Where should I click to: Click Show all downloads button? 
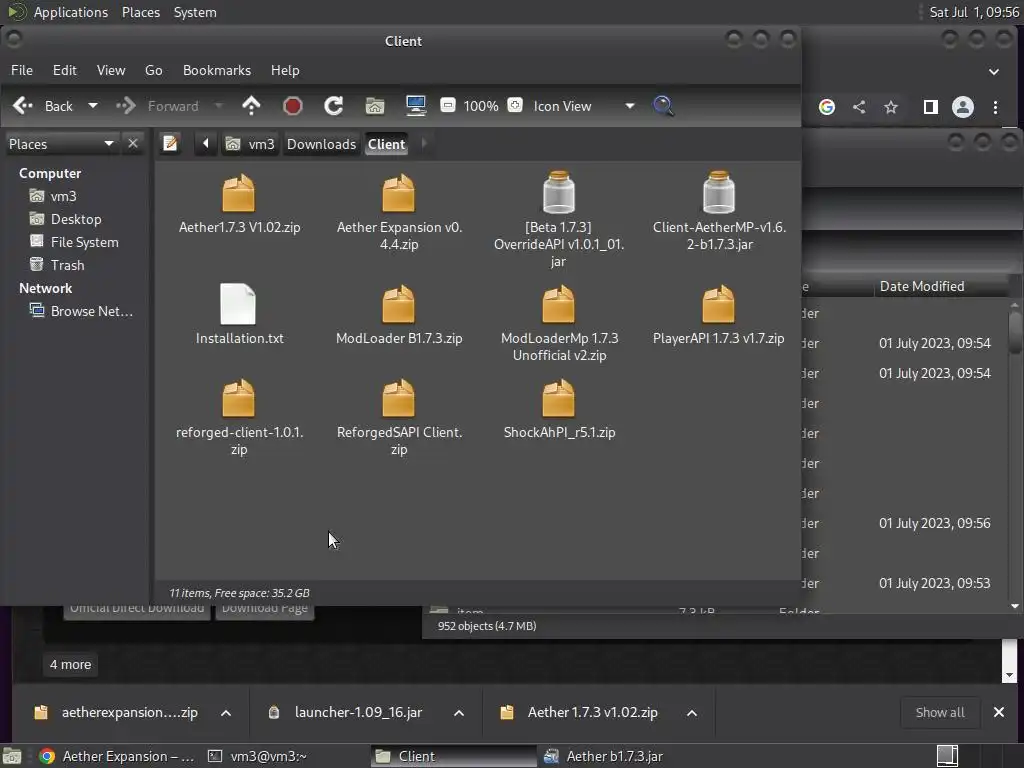coord(940,712)
